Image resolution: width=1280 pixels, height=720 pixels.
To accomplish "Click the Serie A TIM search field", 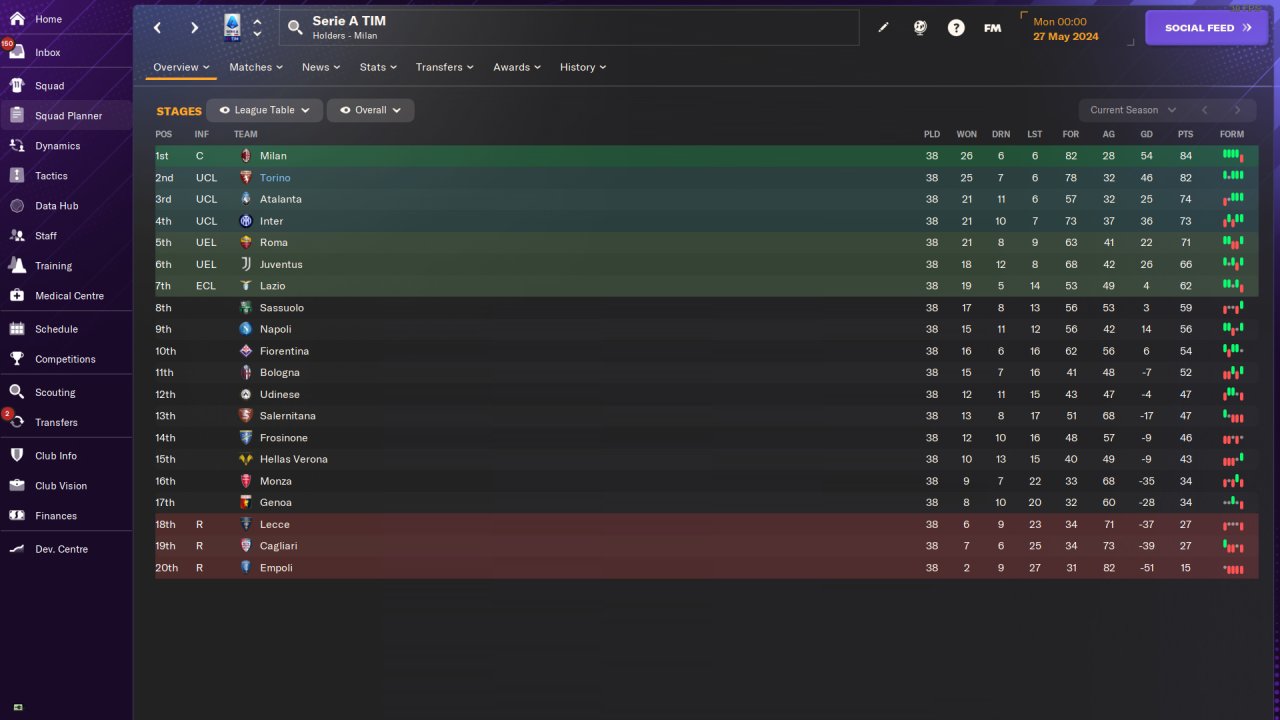I will pyautogui.click(x=570, y=28).
